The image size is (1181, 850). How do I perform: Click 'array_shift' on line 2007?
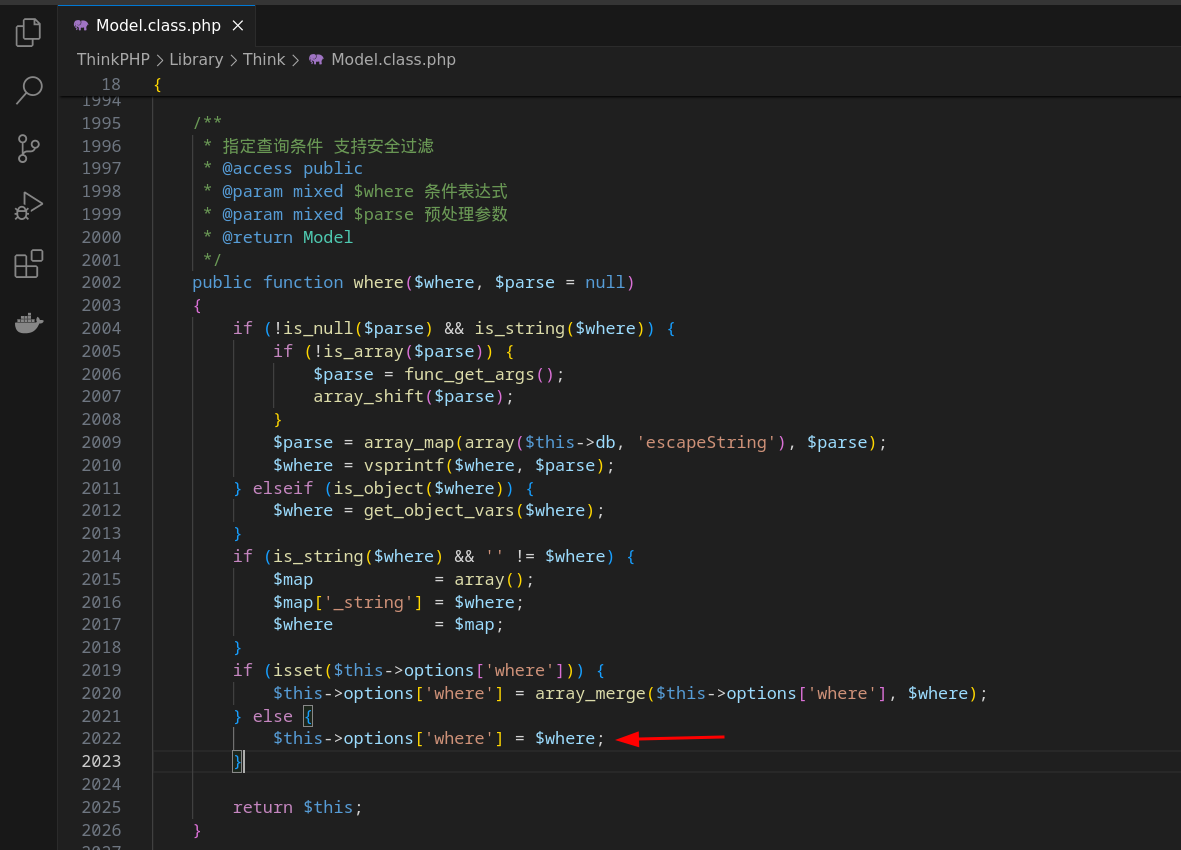point(368,397)
